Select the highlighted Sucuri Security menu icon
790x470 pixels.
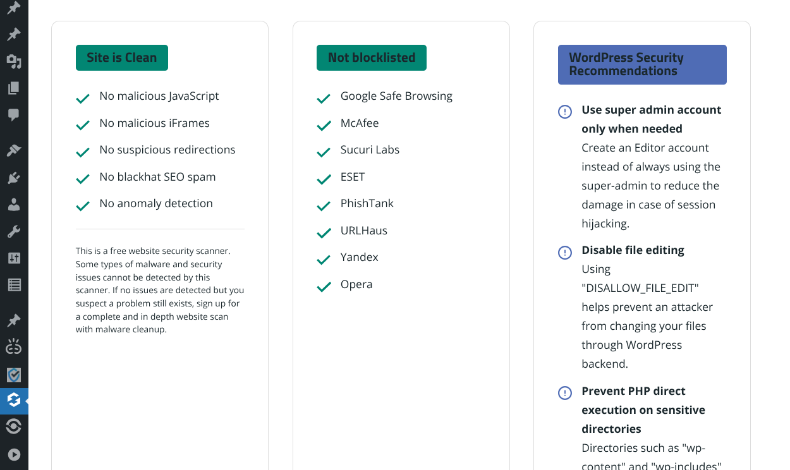point(14,400)
